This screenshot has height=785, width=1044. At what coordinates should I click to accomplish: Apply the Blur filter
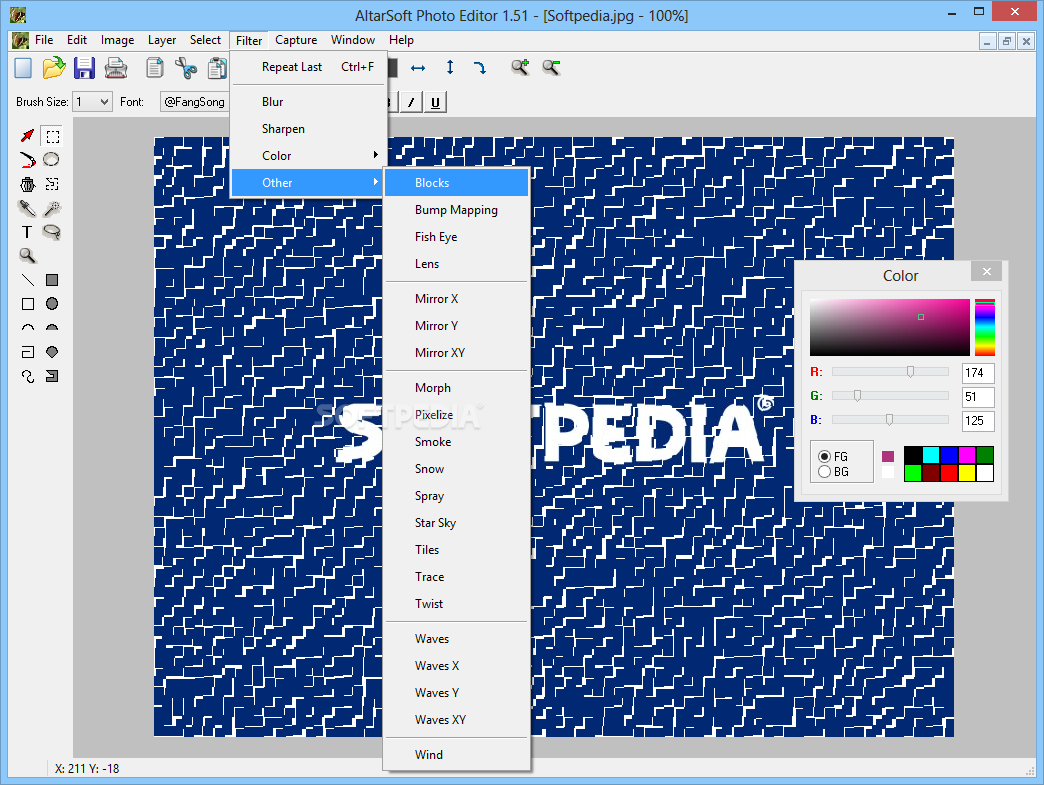tap(309, 102)
